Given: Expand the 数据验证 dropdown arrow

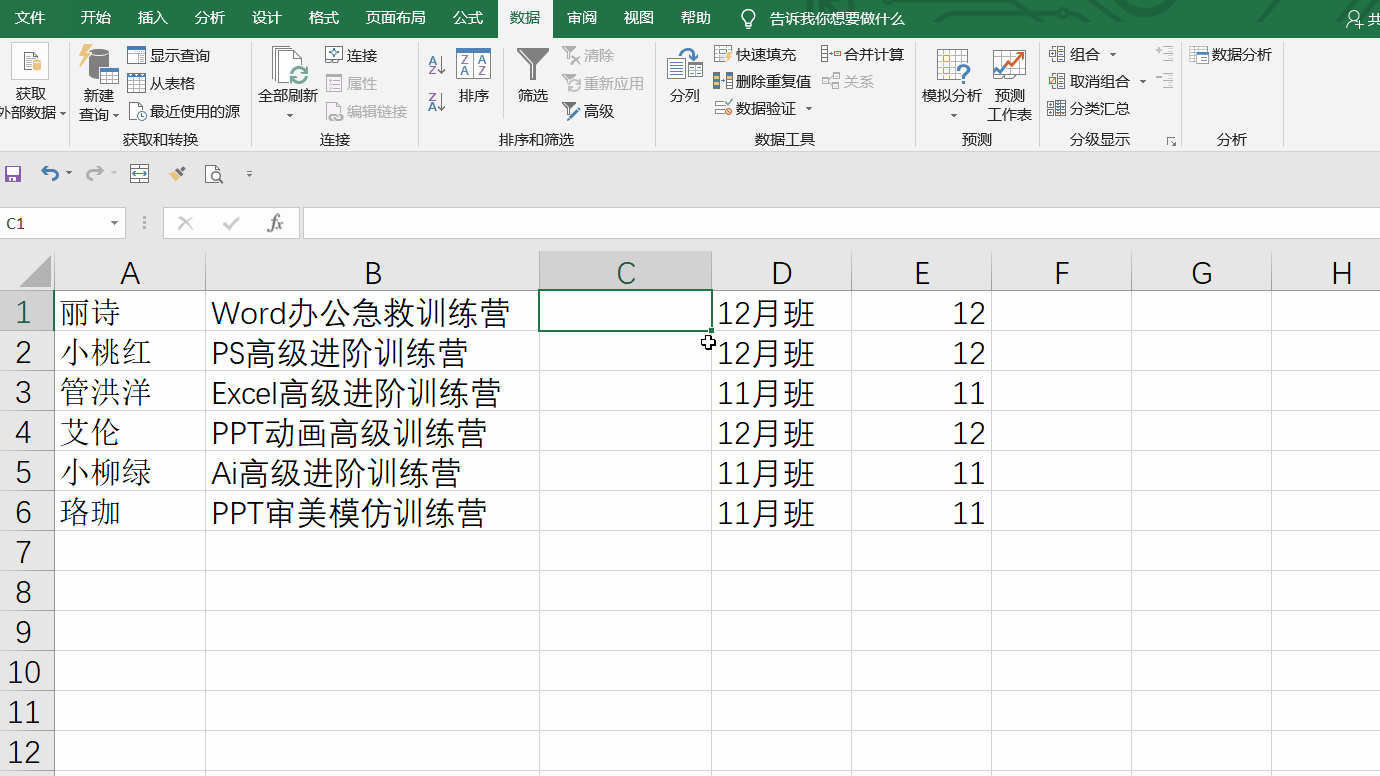Looking at the screenshot, I should [x=811, y=108].
